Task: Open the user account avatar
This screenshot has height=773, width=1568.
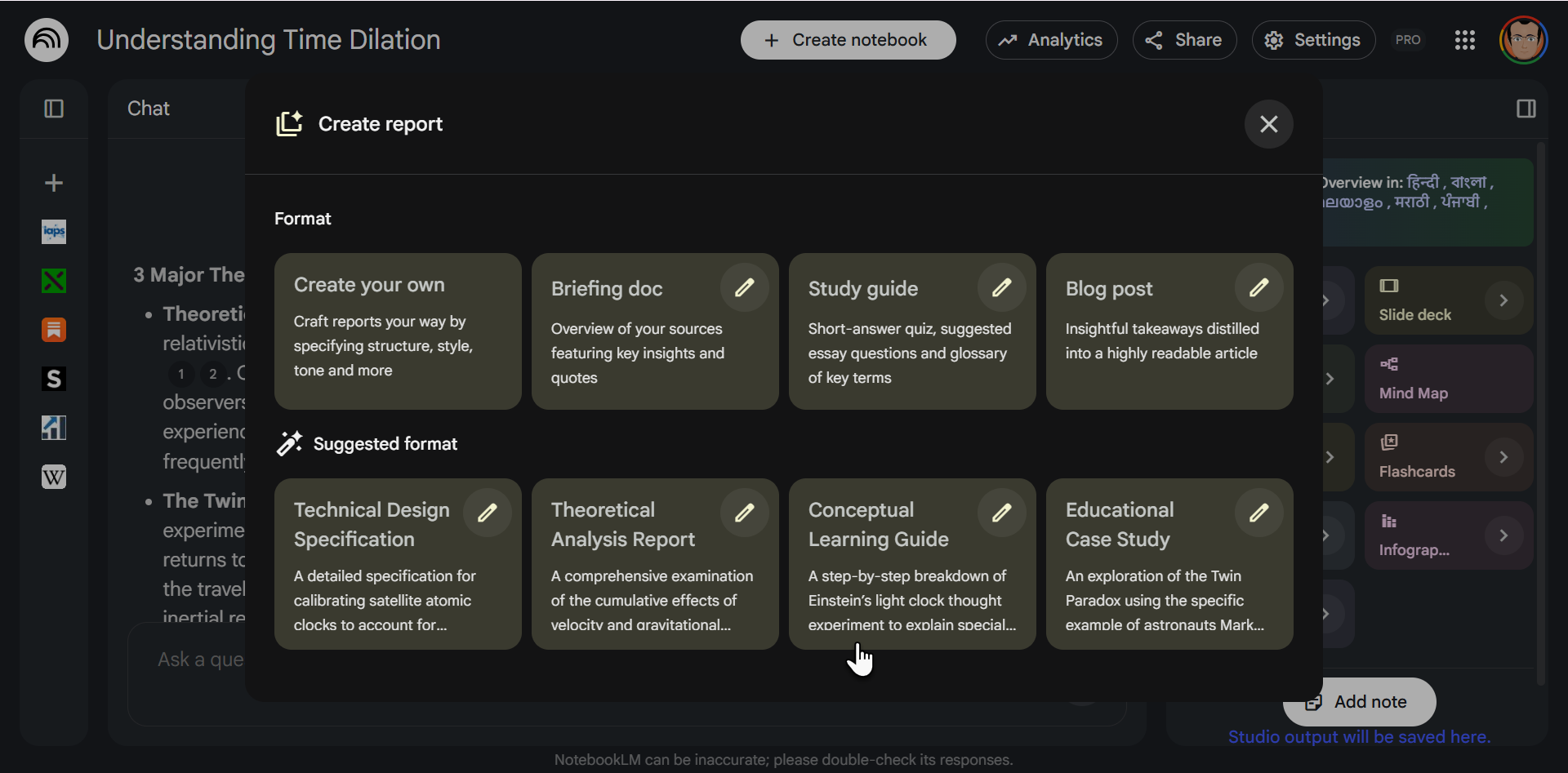Action: (1523, 40)
